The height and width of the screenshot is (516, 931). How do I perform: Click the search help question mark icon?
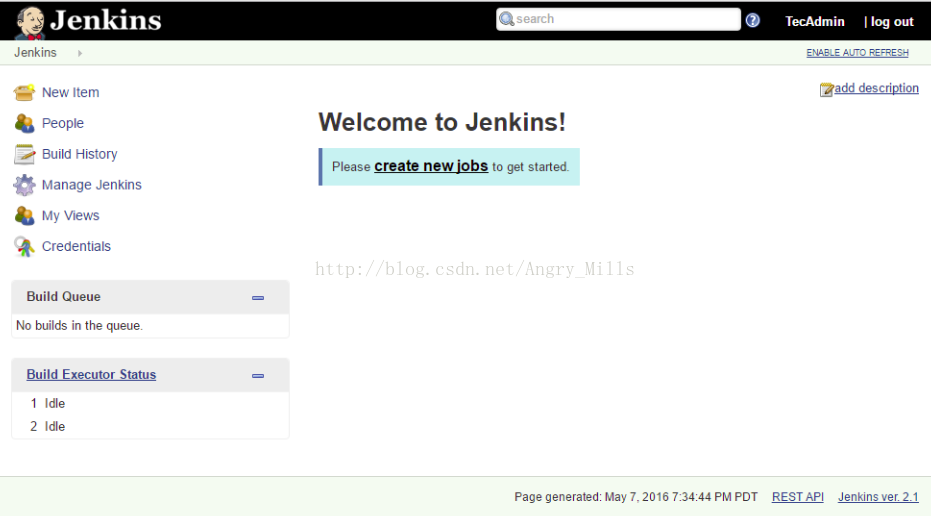coord(752,20)
